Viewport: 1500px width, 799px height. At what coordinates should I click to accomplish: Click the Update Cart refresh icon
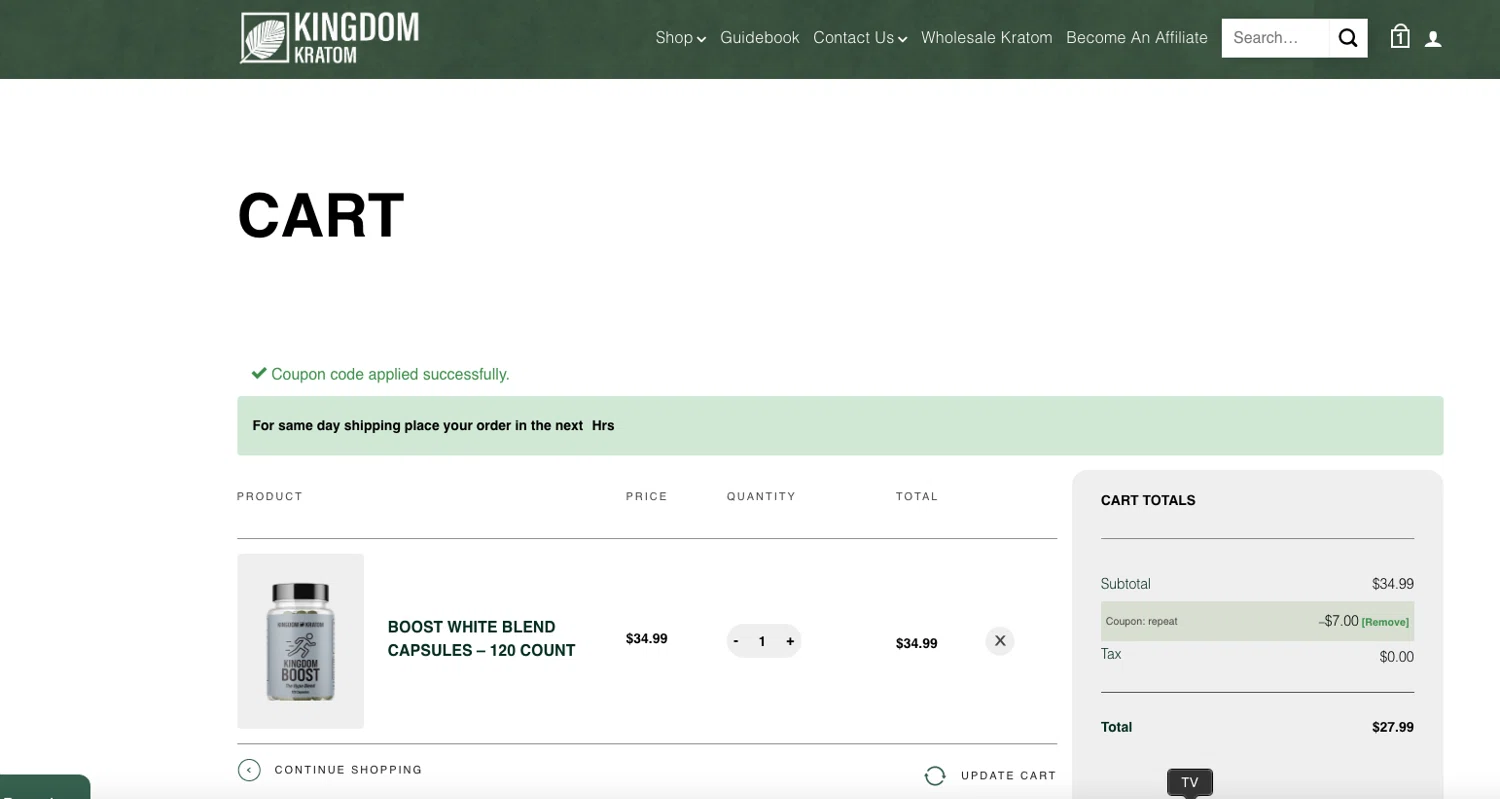tap(935, 776)
